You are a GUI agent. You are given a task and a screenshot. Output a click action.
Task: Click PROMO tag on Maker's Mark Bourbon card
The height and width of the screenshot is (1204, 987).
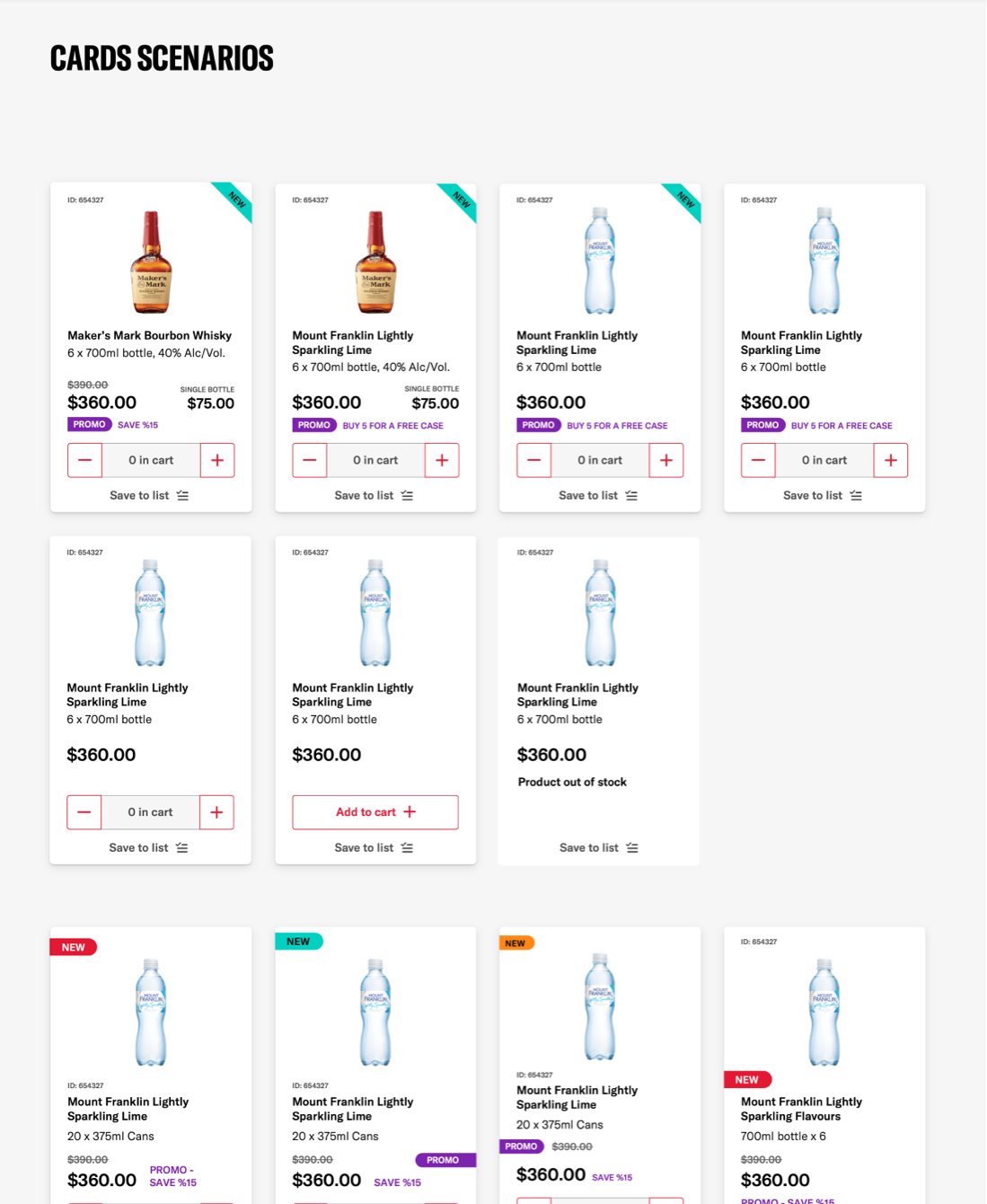pos(90,425)
